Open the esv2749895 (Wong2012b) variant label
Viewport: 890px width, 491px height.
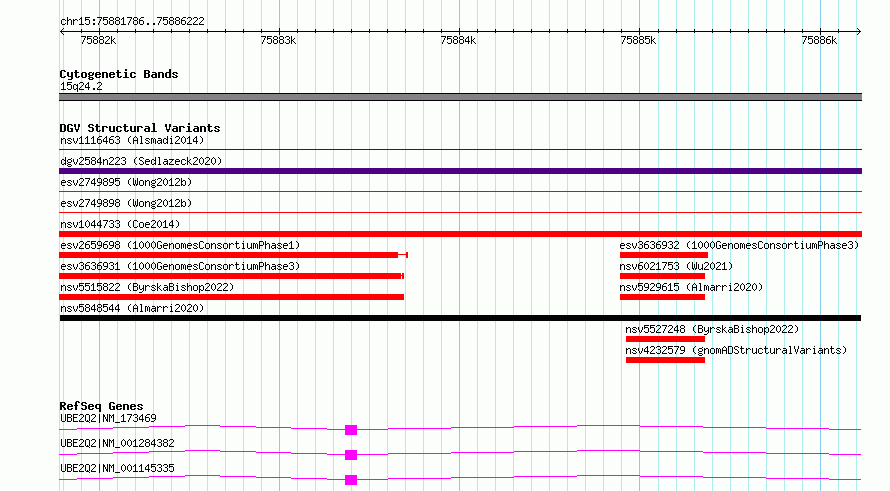126,182
